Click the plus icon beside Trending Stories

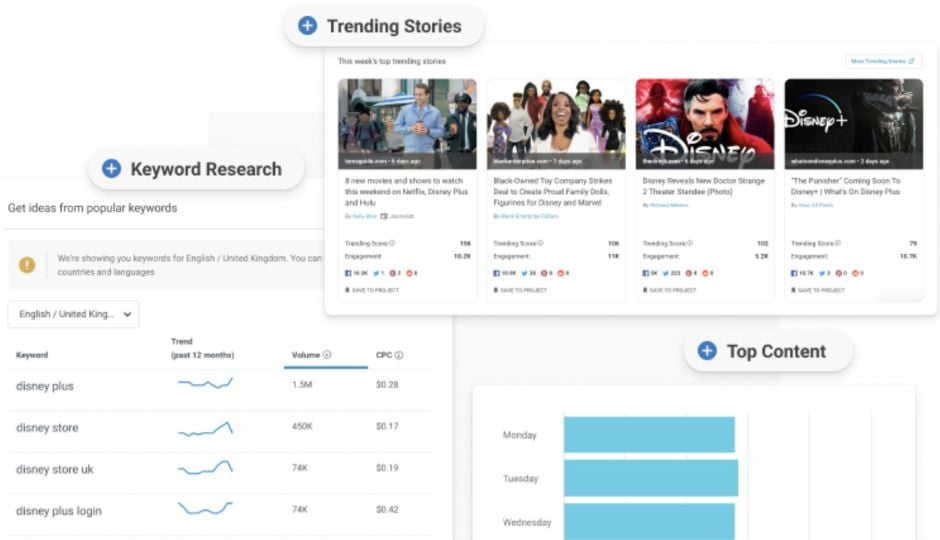[x=308, y=26]
